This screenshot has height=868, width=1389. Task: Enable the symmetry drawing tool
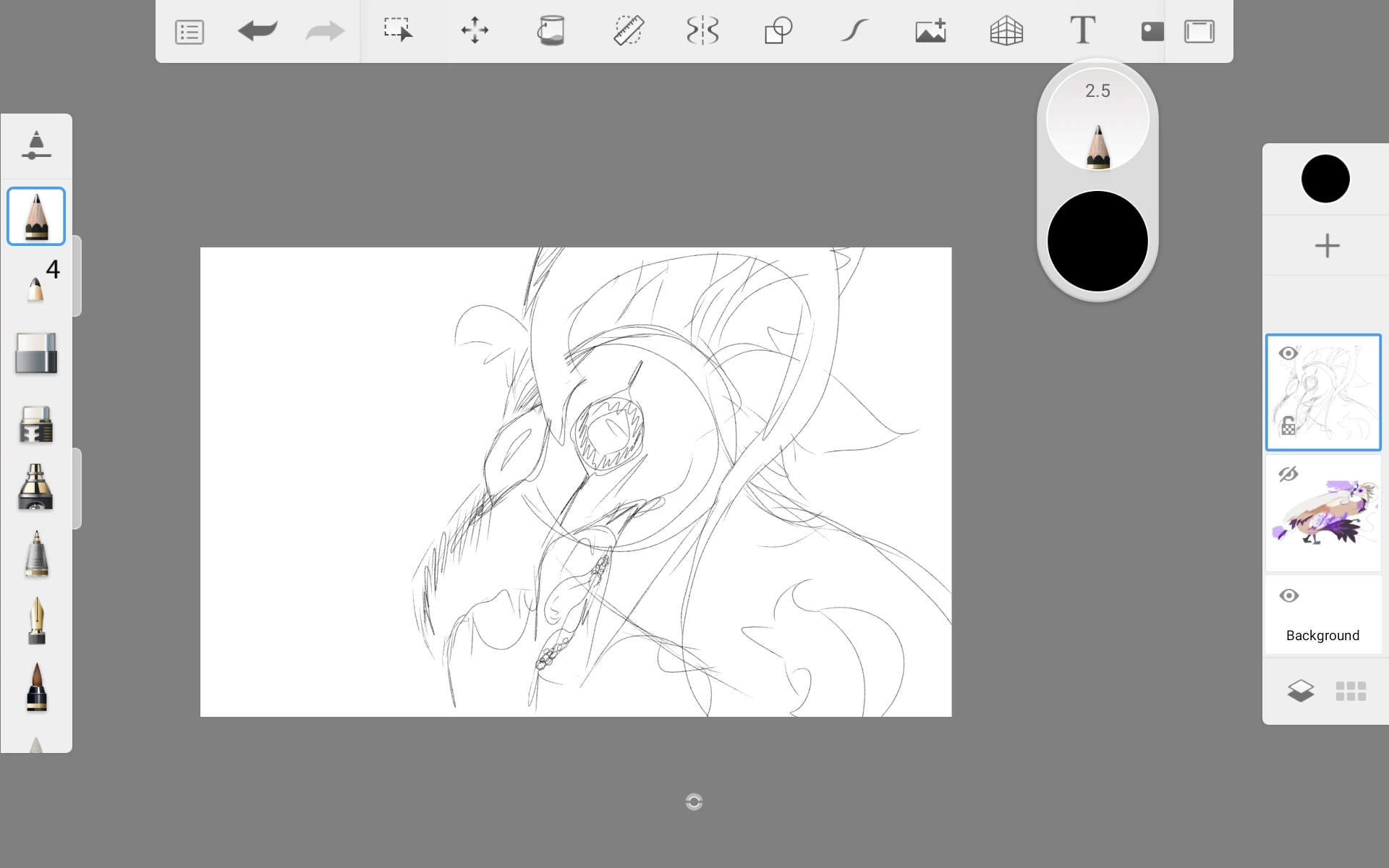point(702,31)
